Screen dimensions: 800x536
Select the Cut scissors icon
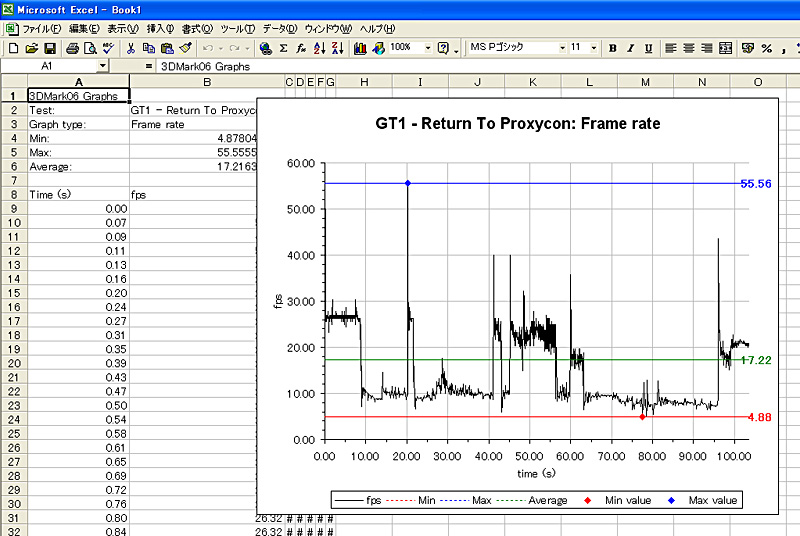tap(131, 48)
